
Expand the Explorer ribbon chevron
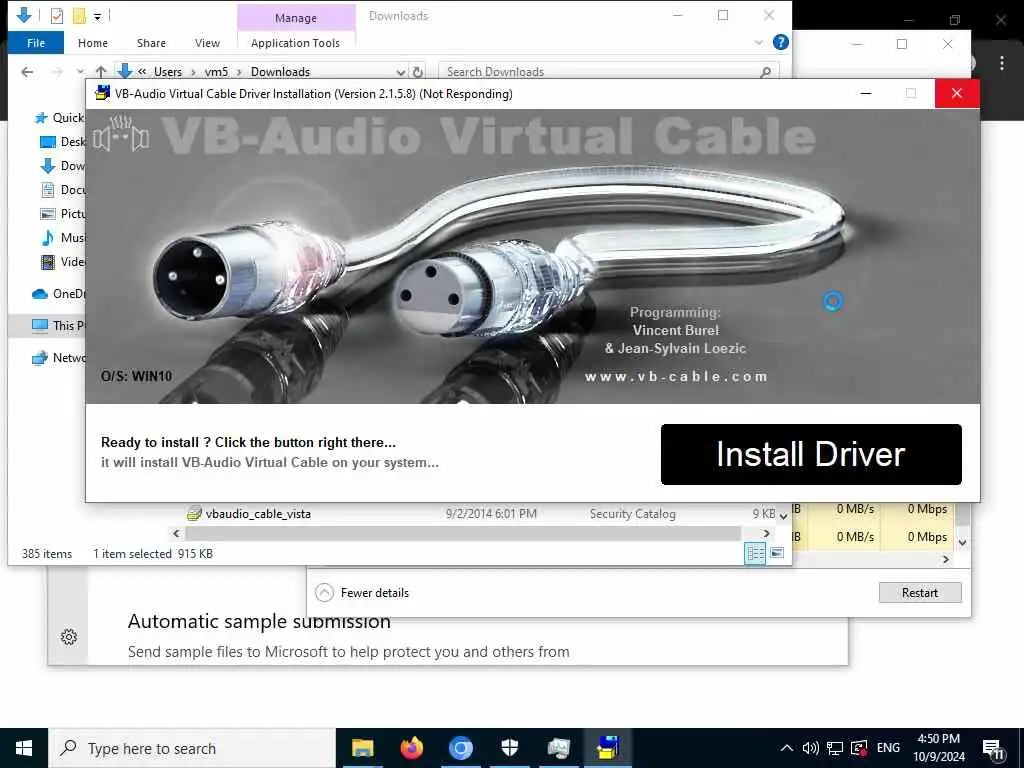point(758,42)
